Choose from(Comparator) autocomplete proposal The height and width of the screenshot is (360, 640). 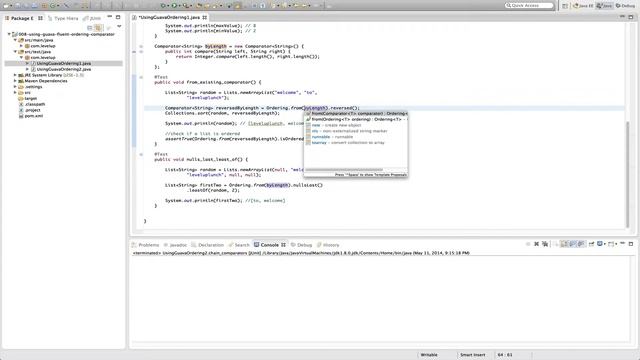point(356,113)
